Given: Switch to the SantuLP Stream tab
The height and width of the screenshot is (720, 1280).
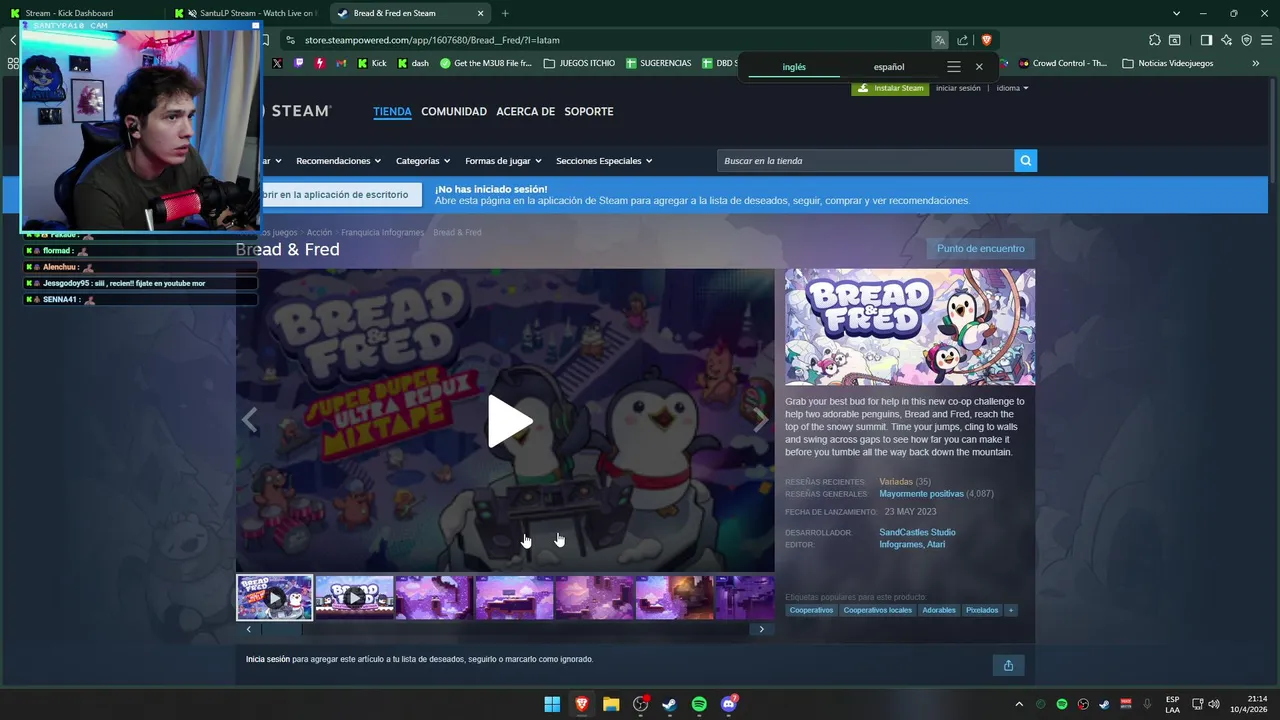Looking at the screenshot, I should click(246, 13).
